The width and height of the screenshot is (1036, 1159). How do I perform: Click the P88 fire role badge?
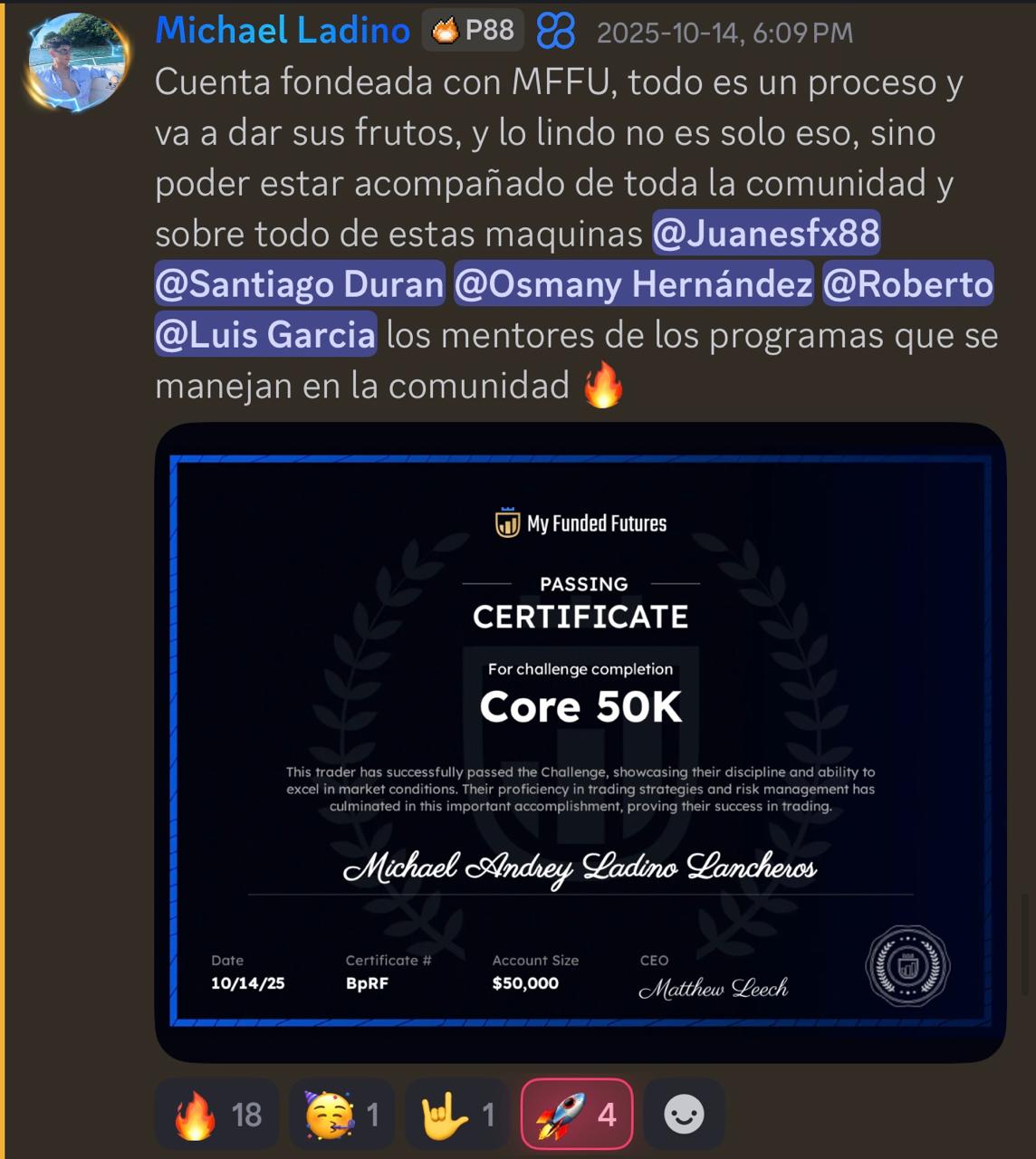[473, 31]
